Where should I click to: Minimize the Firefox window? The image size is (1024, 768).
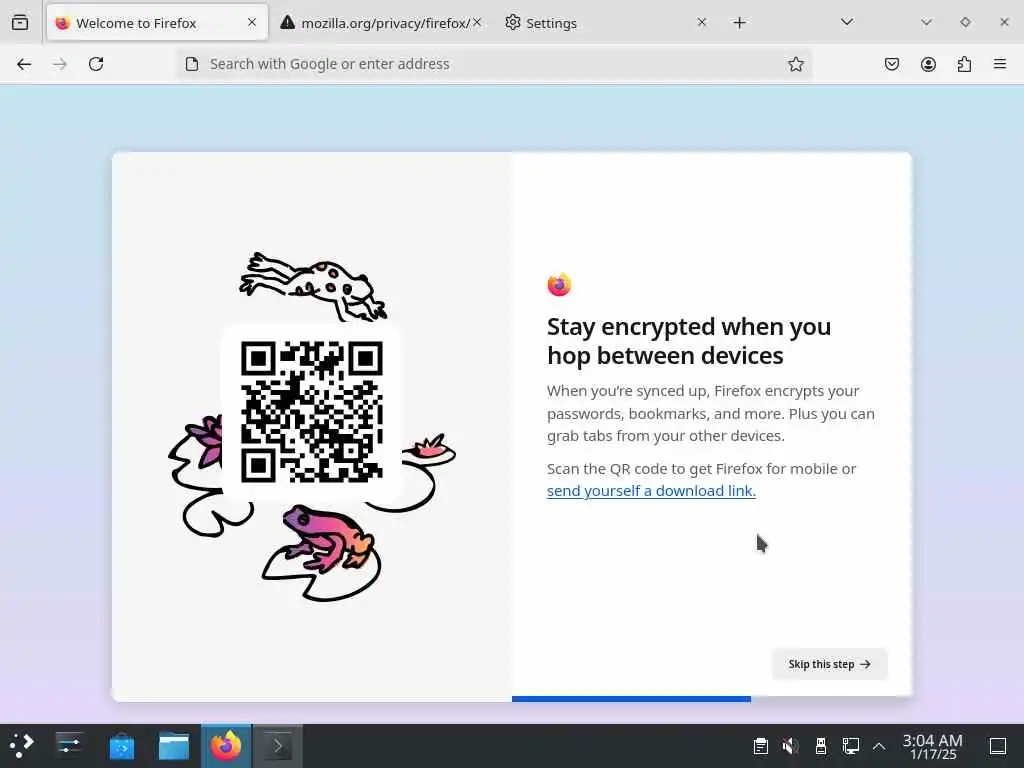pyautogui.click(x=926, y=22)
